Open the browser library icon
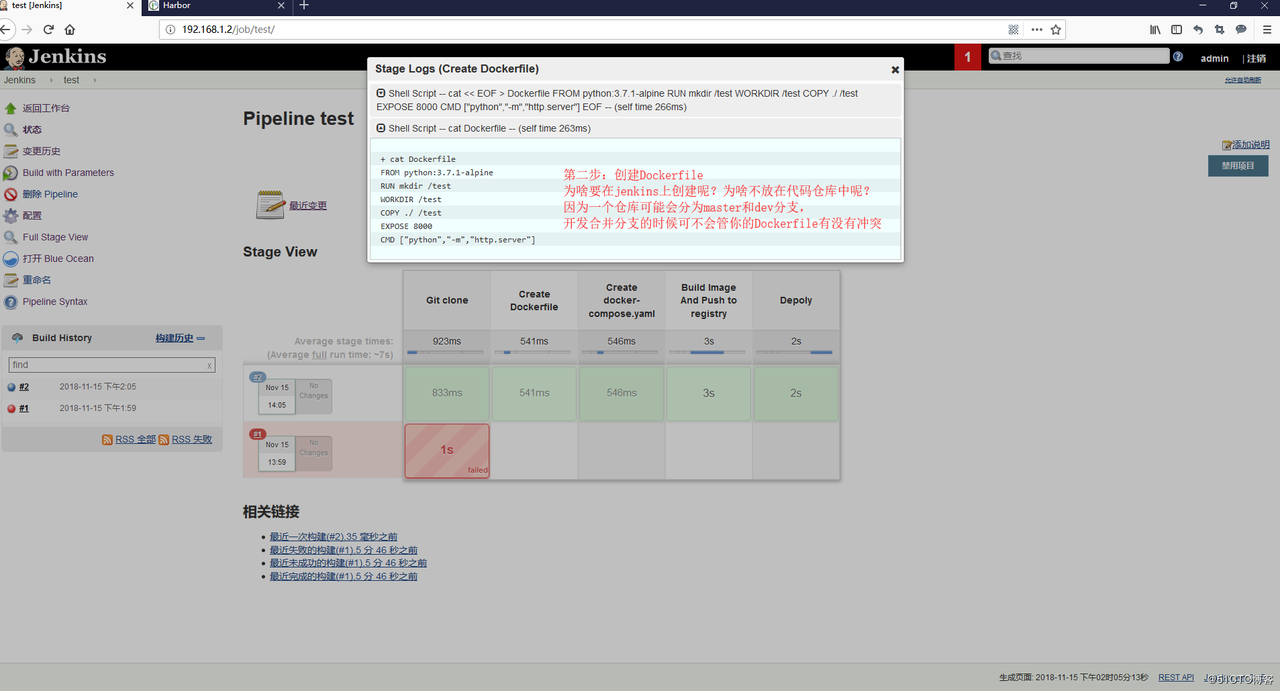The height and width of the screenshot is (691, 1280). (1155, 30)
